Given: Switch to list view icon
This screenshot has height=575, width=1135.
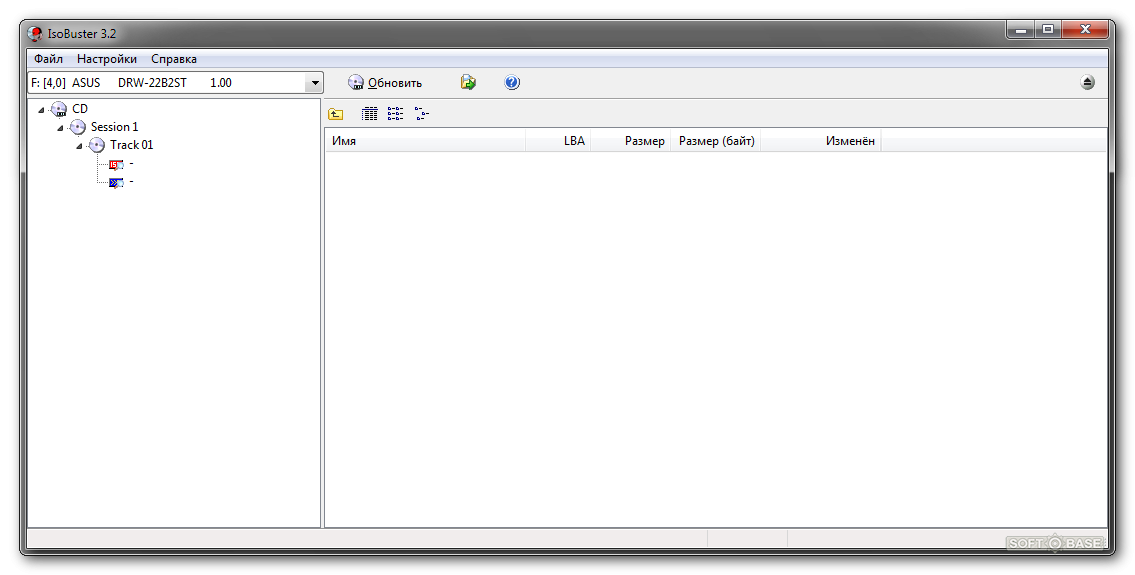Looking at the screenshot, I should click(x=395, y=114).
